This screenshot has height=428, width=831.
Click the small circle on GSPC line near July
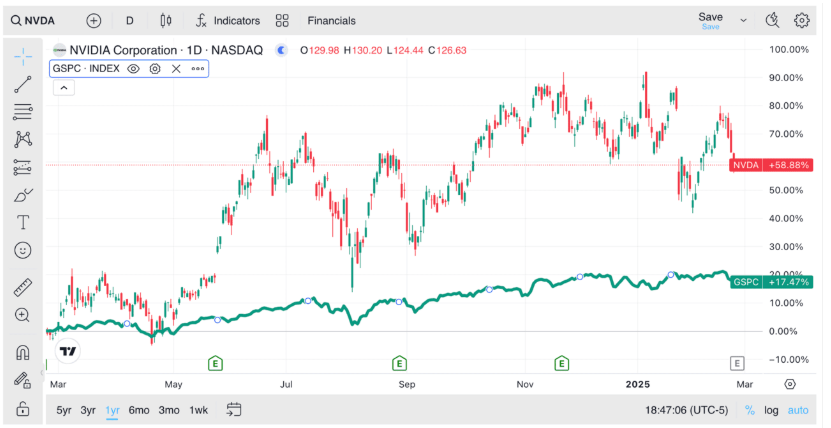[308, 301]
